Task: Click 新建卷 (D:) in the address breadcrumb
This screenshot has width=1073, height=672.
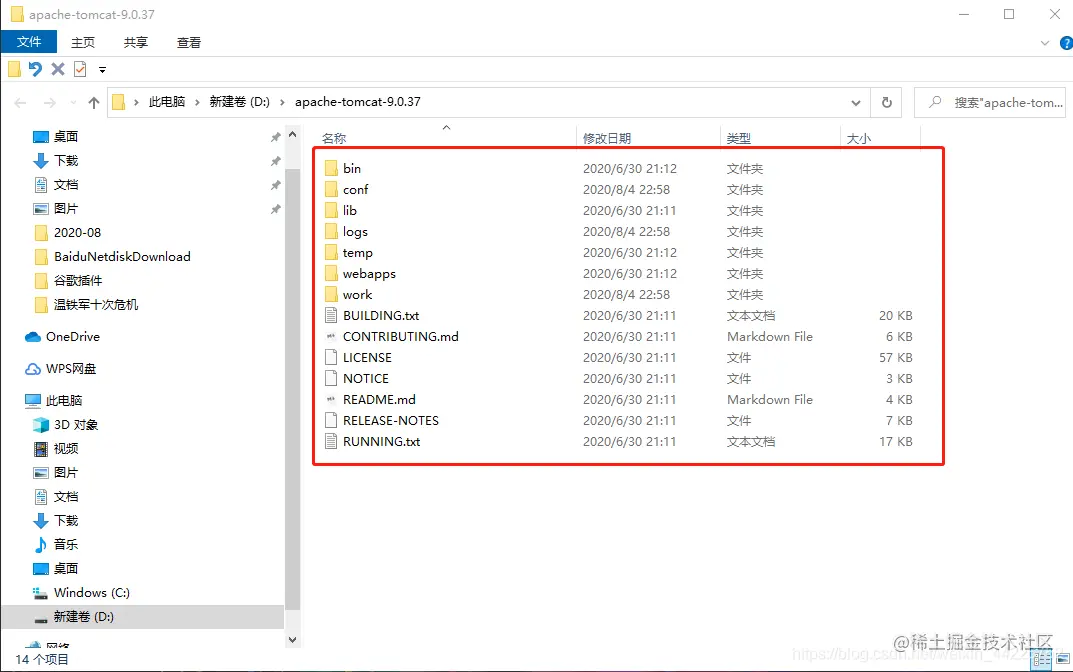Action: pyautogui.click(x=240, y=102)
